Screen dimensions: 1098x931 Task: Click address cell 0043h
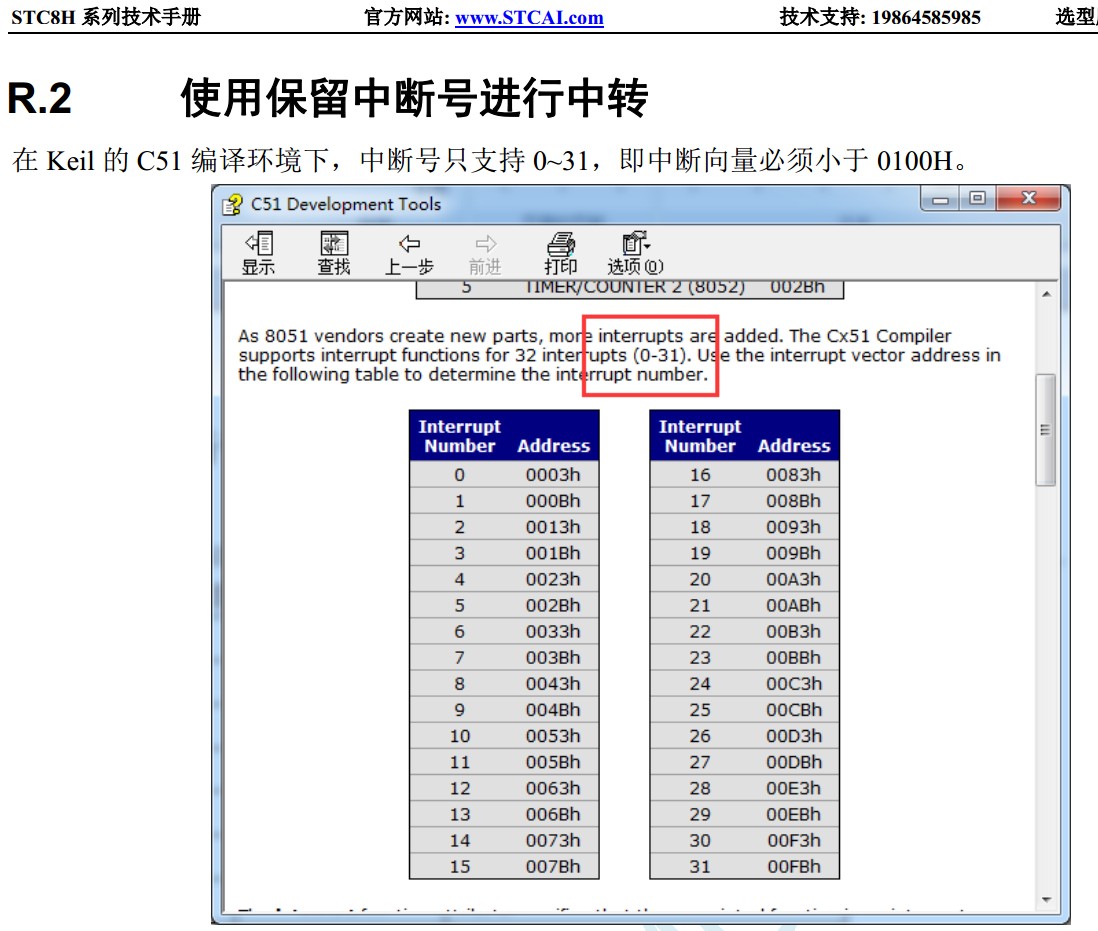click(x=553, y=684)
